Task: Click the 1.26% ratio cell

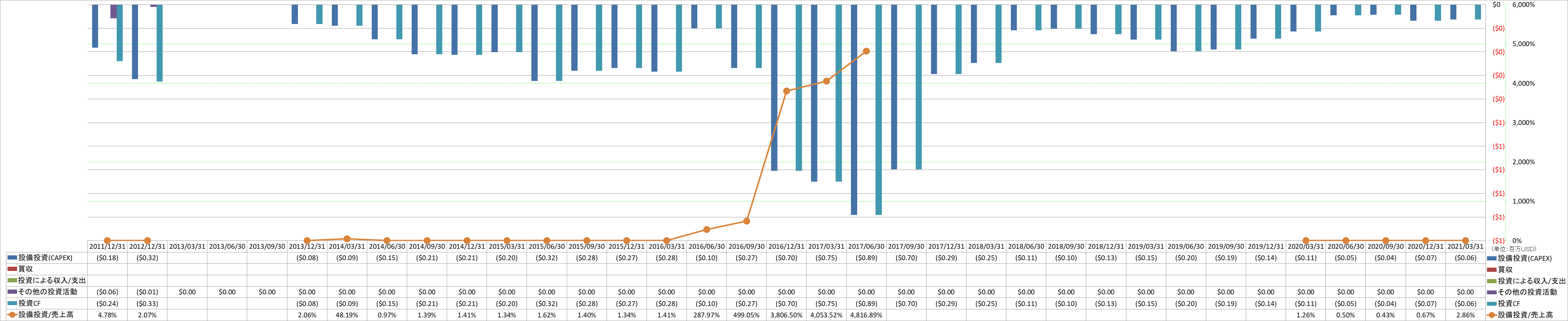Action: click(x=1306, y=315)
